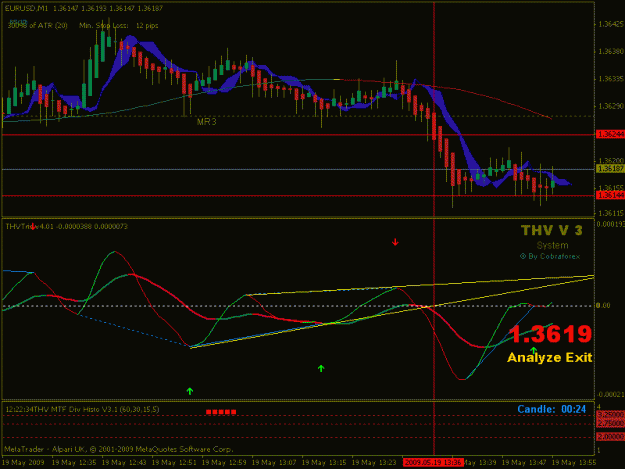Select the 'THV MTF Div Histo V3.1' indicator label
The width and height of the screenshot is (625, 469).
(x=96, y=409)
